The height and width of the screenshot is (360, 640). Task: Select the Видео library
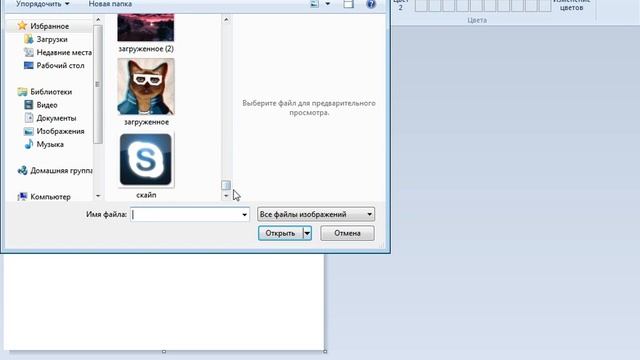(41, 105)
